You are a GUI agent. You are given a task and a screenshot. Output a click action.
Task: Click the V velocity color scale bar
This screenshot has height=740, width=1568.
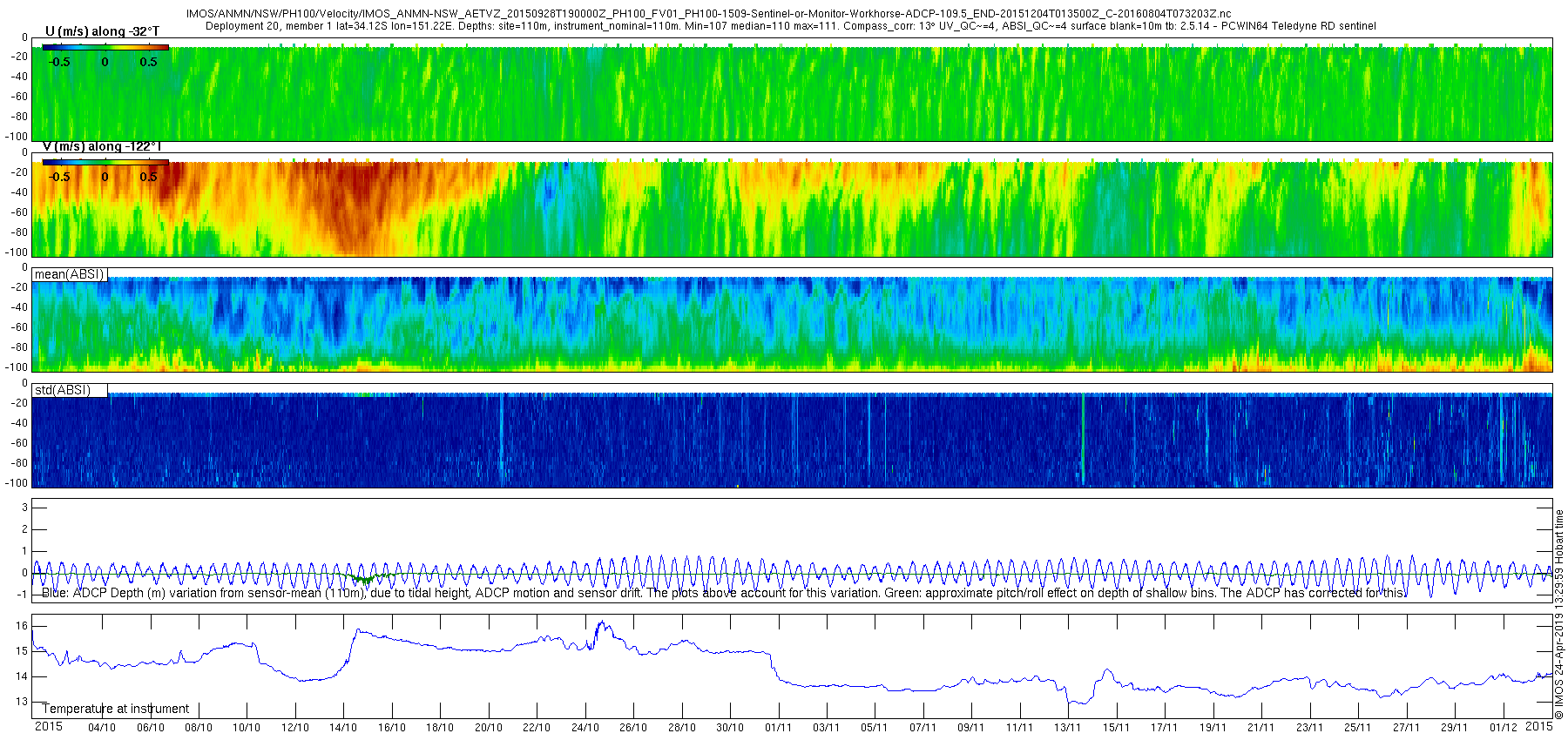105,162
